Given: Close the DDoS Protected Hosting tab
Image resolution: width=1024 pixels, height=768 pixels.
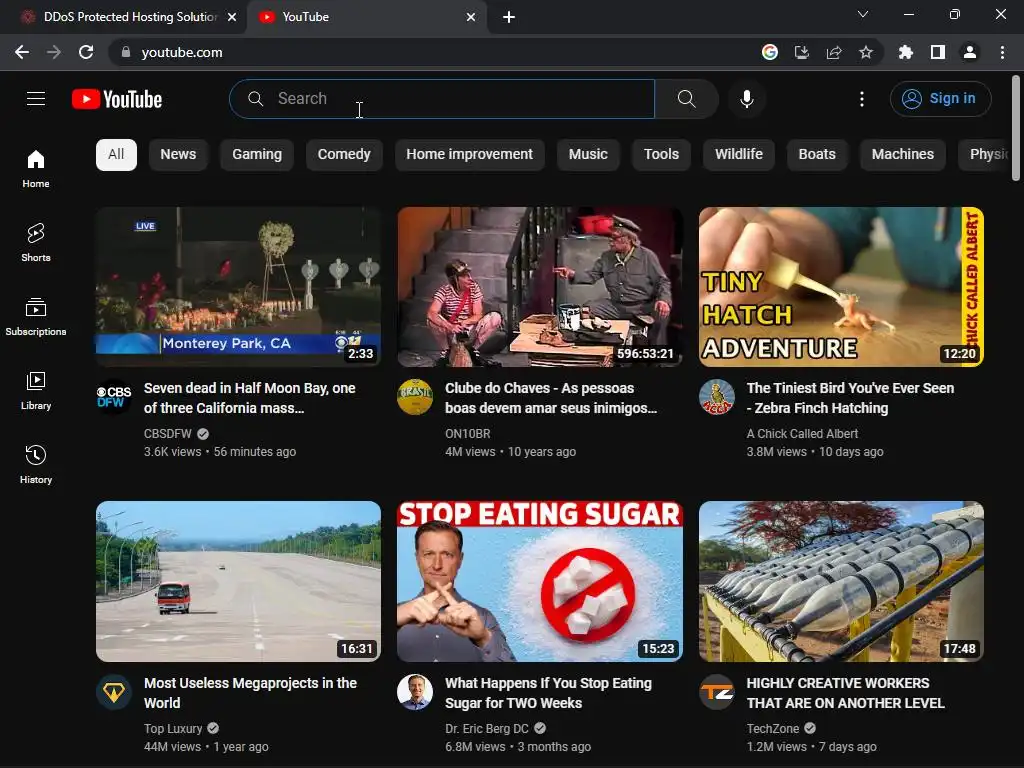Looking at the screenshot, I should 232,17.
